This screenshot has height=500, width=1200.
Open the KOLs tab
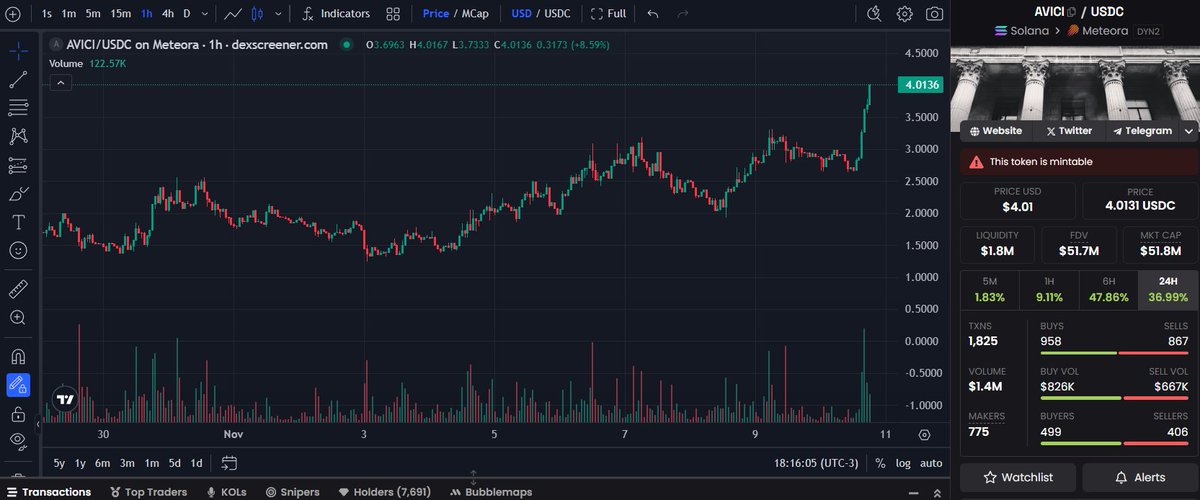[x=228, y=492]
